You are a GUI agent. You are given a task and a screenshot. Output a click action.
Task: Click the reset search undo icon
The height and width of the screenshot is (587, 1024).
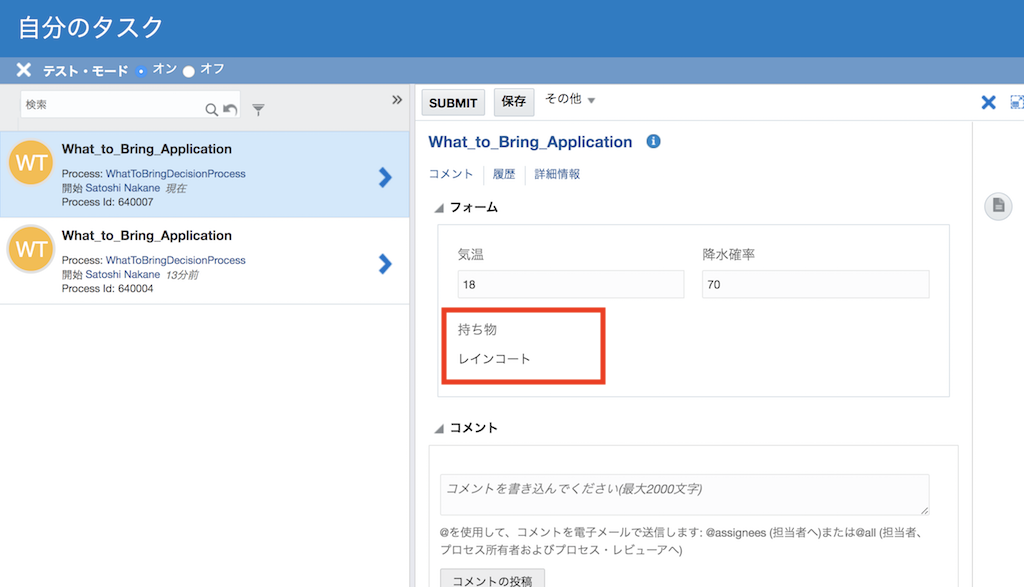point(230,110)
